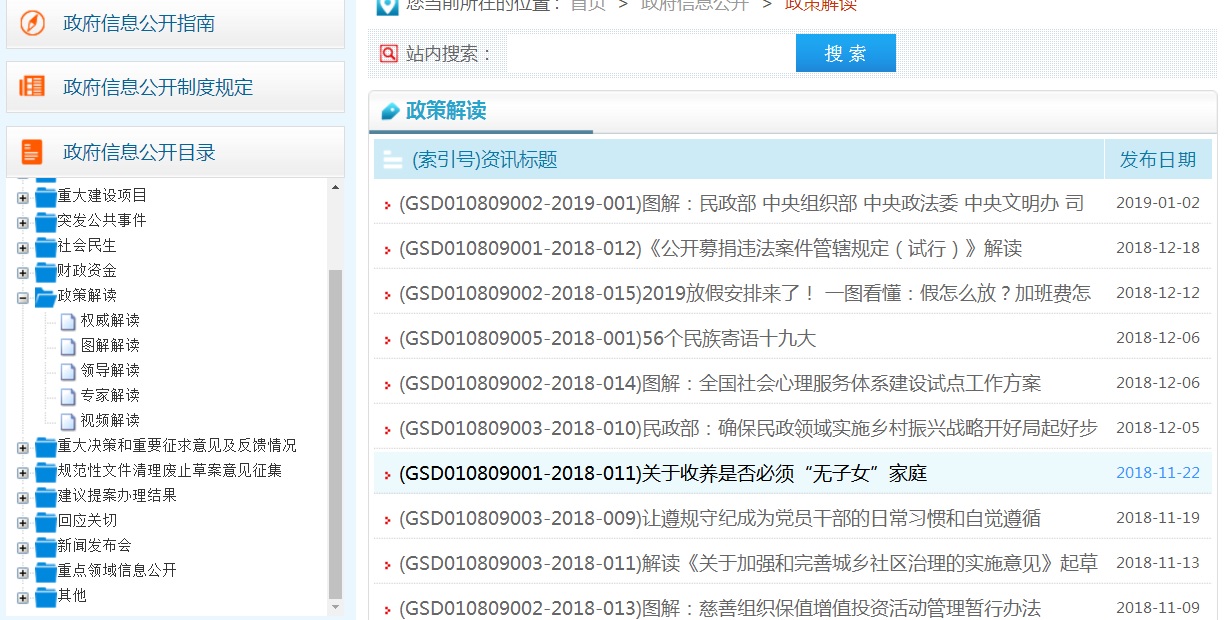Expand the 社会民生 tree node
The height and width of the screenshot is (620, 1231).
(x=23, y=246)
